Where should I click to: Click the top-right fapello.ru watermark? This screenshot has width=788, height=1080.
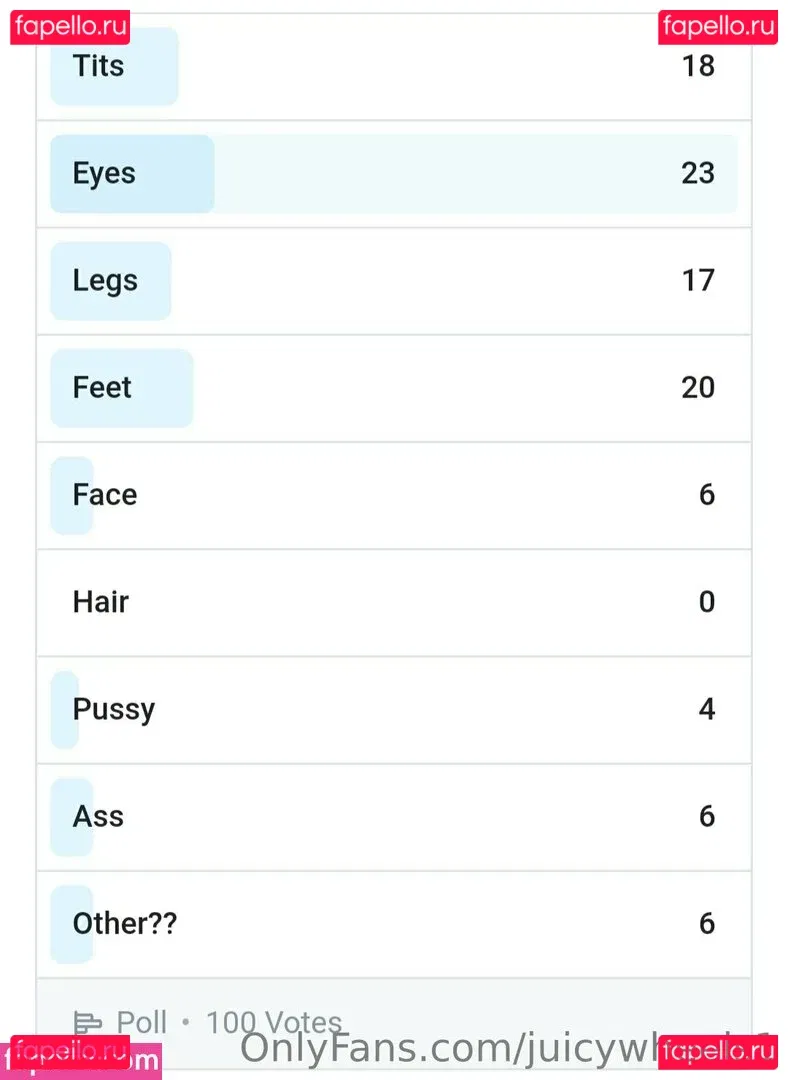pos(718,26)
